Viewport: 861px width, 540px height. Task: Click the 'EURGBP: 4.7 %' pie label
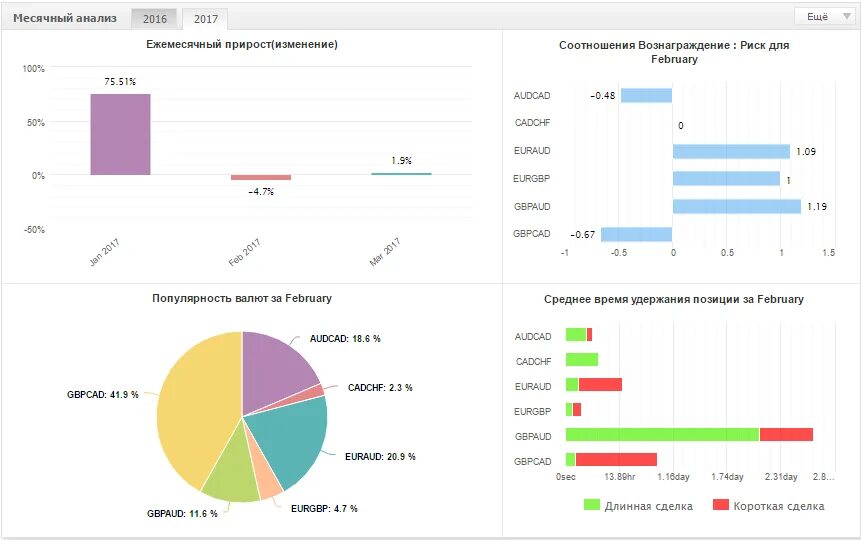coord(324,509)
